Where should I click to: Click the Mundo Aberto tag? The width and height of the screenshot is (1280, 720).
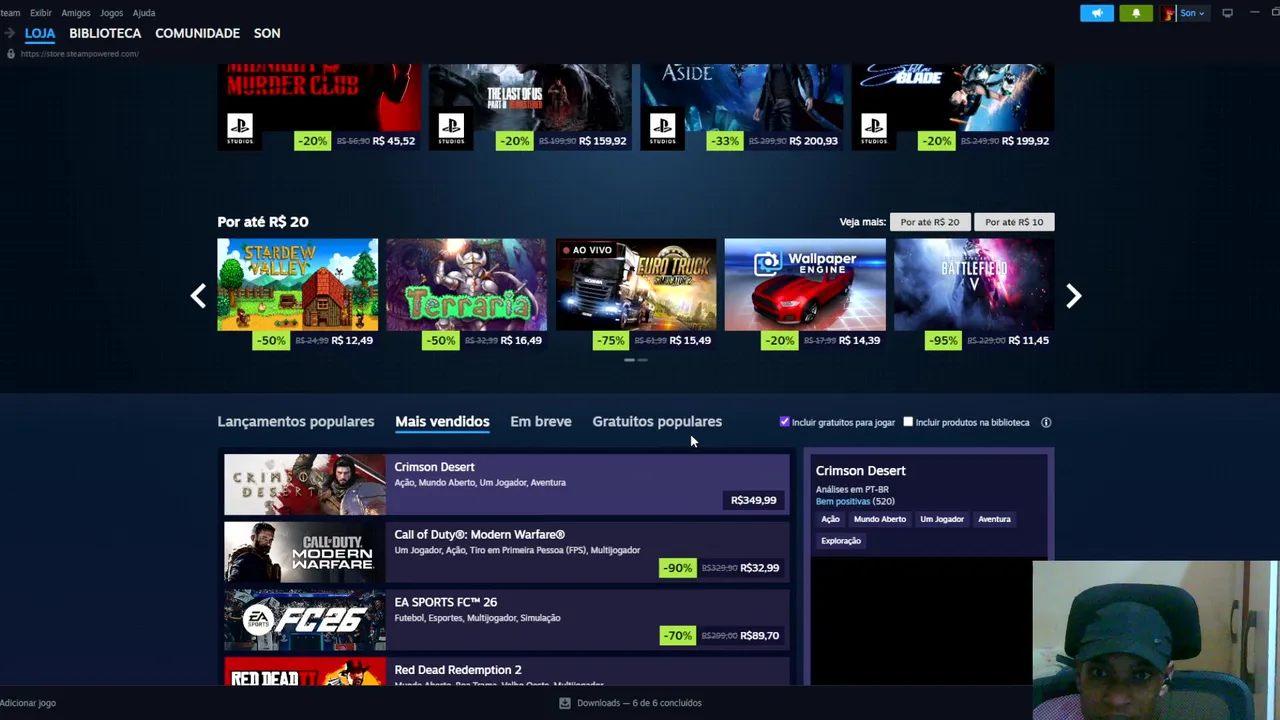point(880,519)
